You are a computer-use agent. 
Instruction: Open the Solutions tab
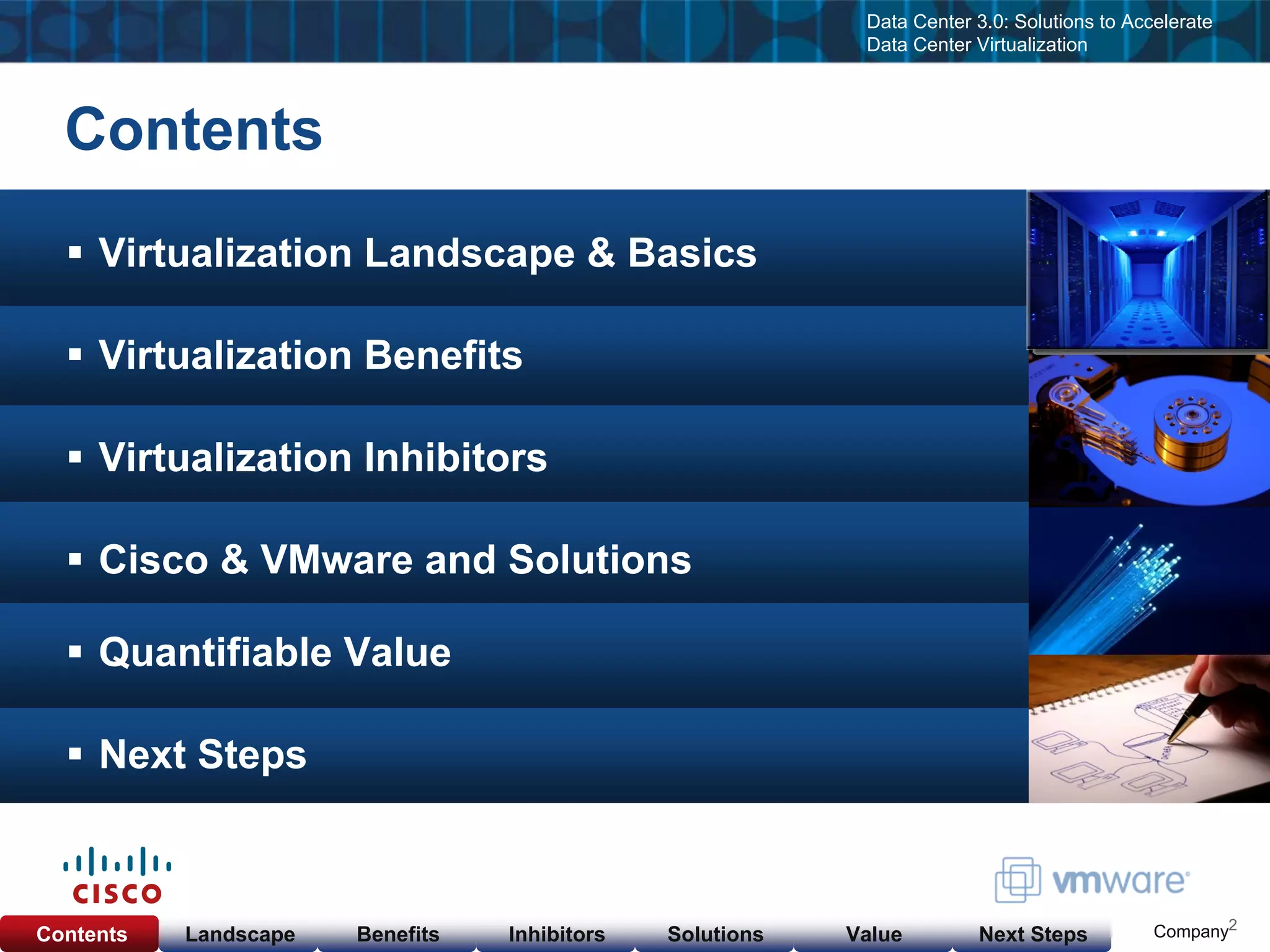click(x=715, y=934)
